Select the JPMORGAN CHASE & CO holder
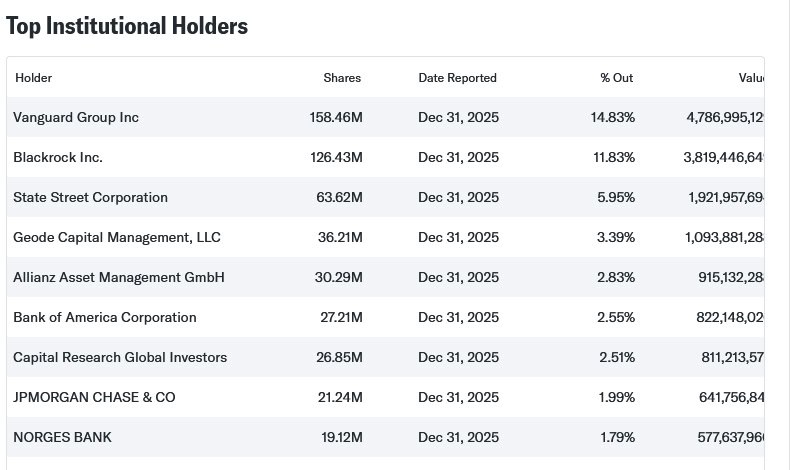The image size is (792, 470). click(94, 398)
